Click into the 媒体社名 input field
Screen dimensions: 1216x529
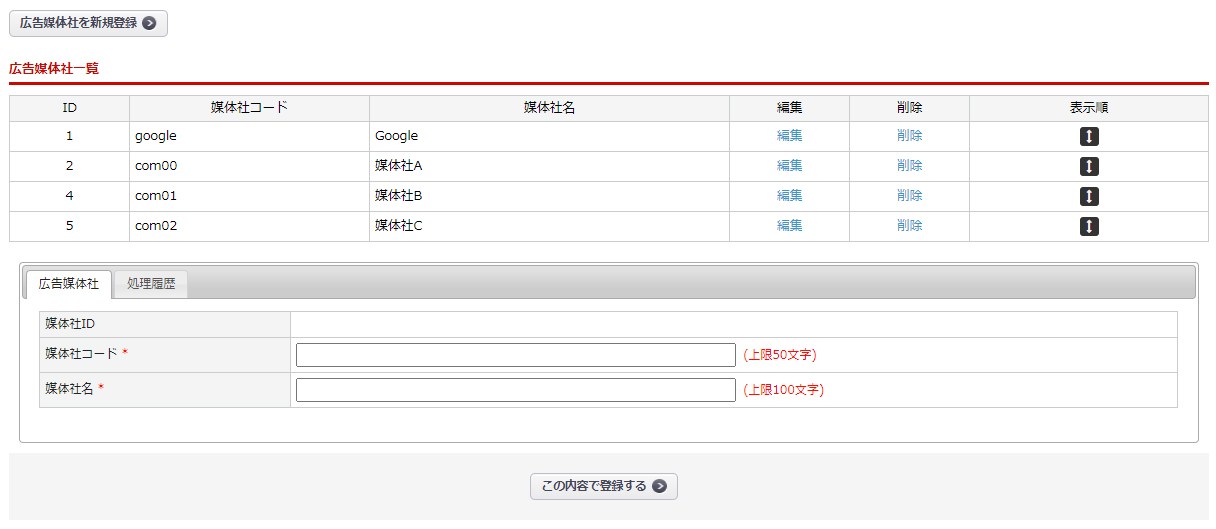(515, 390)
